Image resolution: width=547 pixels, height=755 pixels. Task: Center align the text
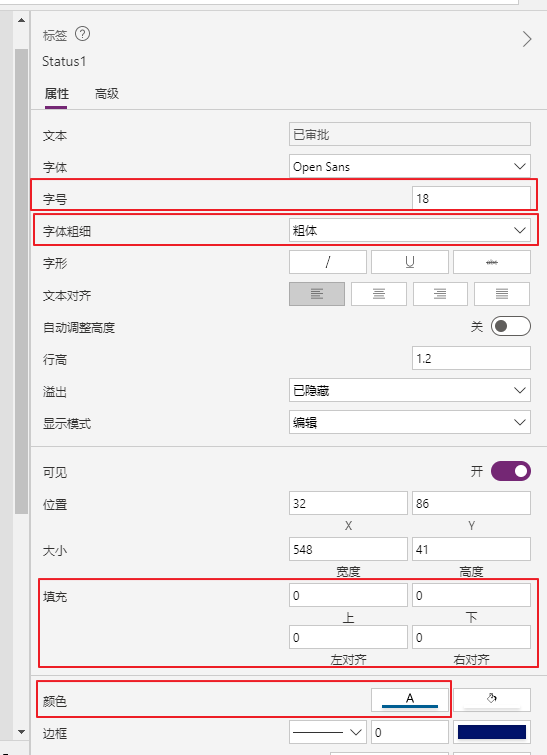coord(379,294)
